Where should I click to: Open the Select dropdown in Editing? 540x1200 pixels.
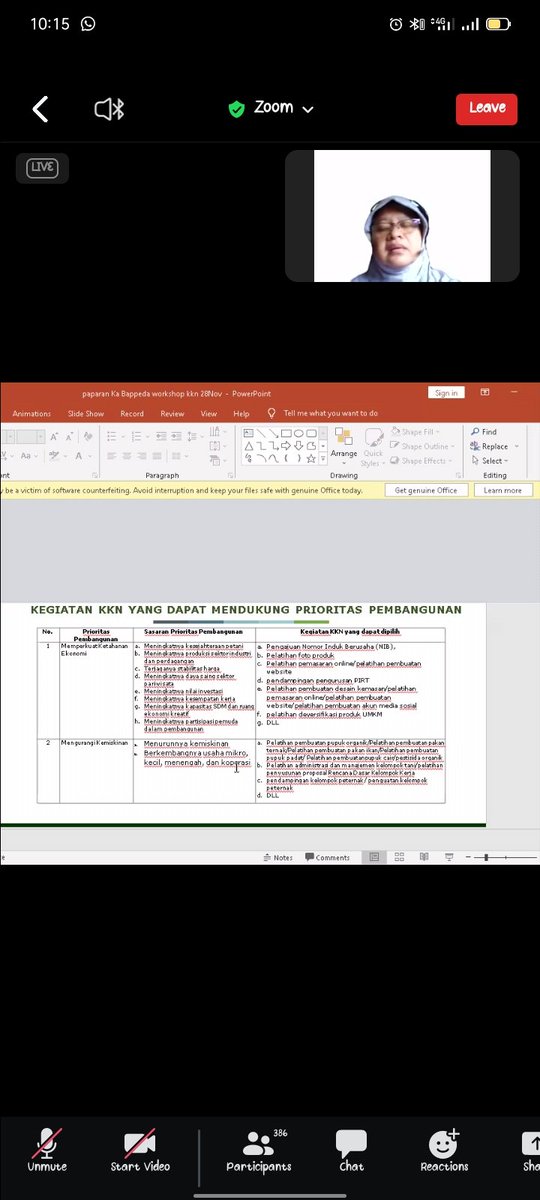click(x=487, y=461)
